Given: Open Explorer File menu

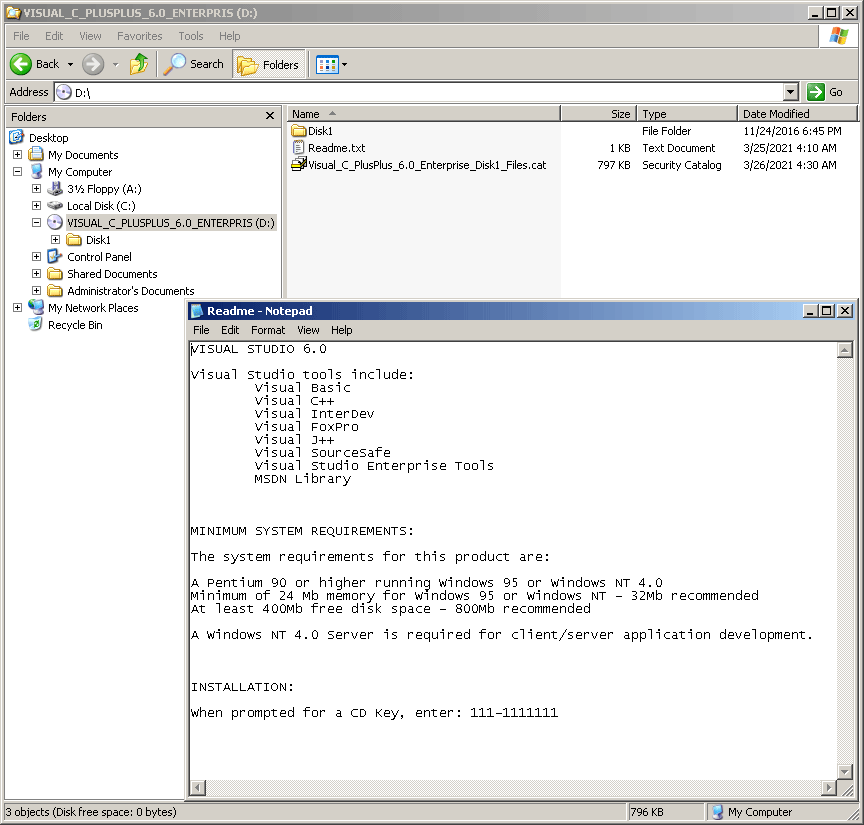Looking at the screenshot, I should pyautogui.click(x=21, y=36).
